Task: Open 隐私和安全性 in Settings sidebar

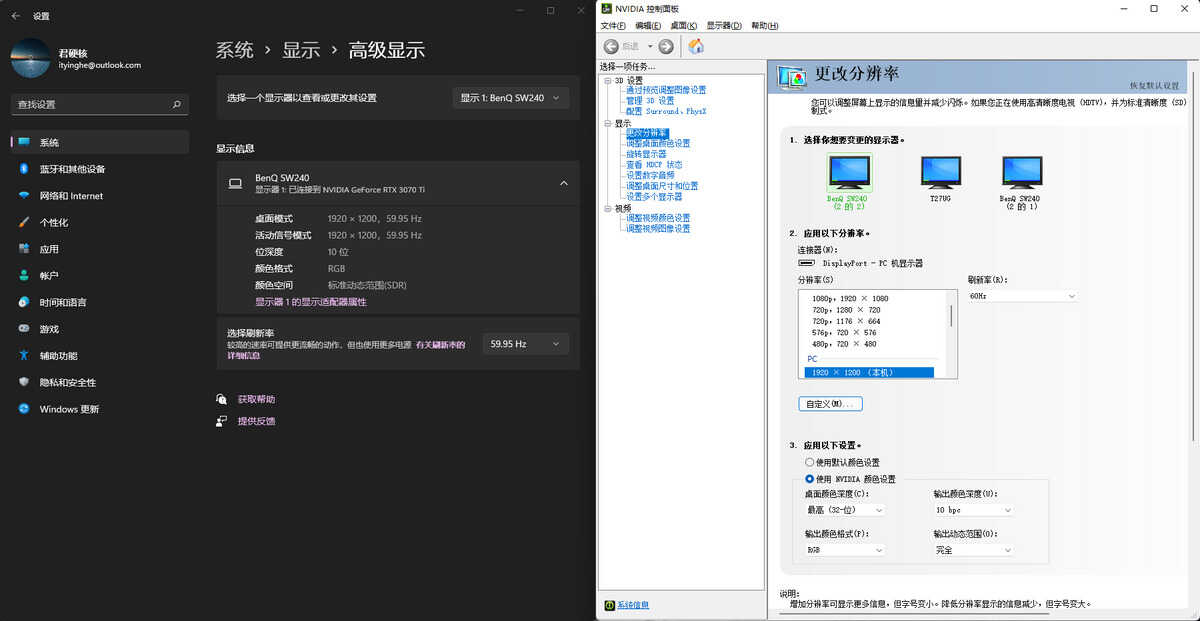Action: [100, 382]
